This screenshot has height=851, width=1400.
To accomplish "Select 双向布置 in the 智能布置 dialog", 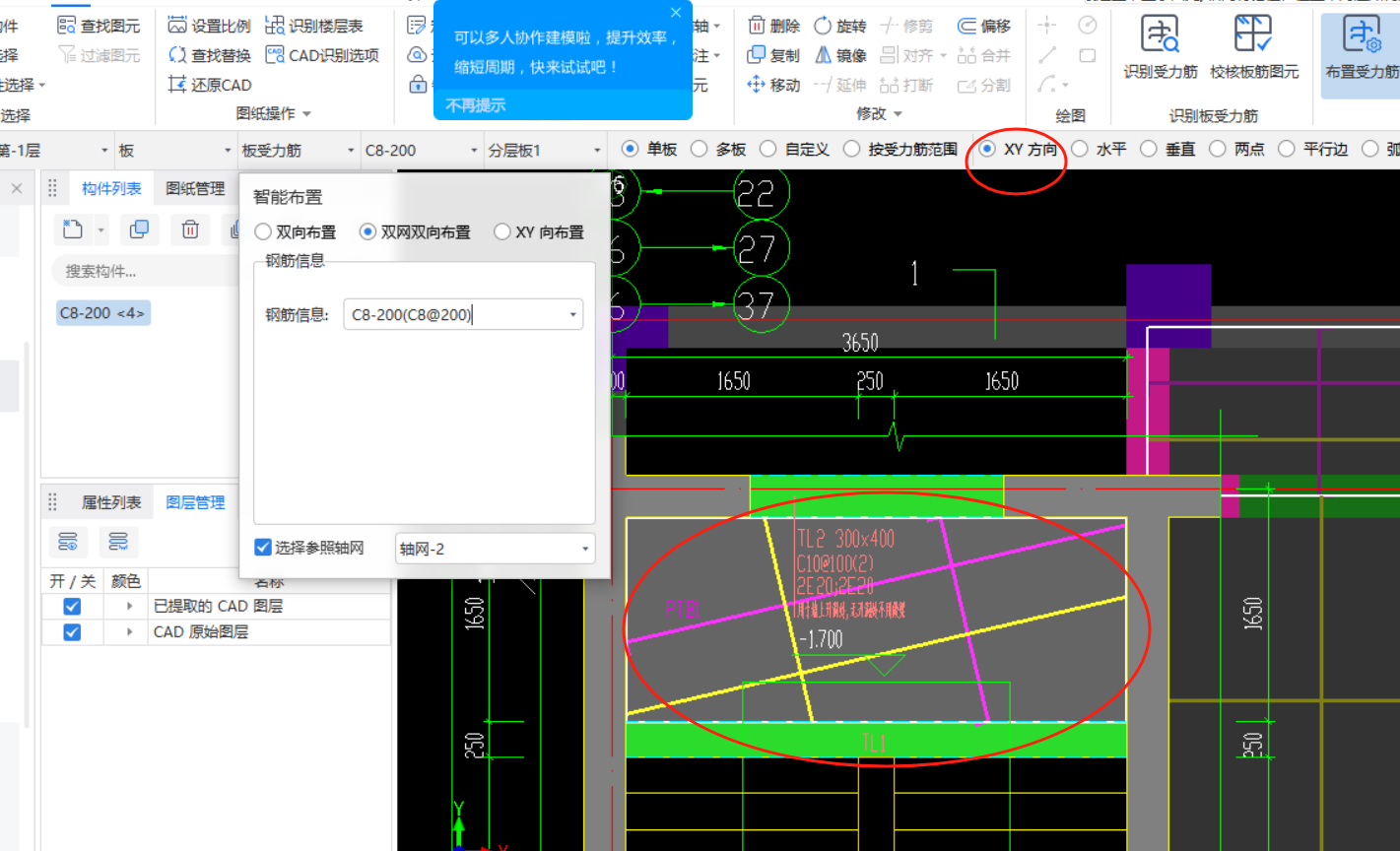I will (x=263, y=232).
